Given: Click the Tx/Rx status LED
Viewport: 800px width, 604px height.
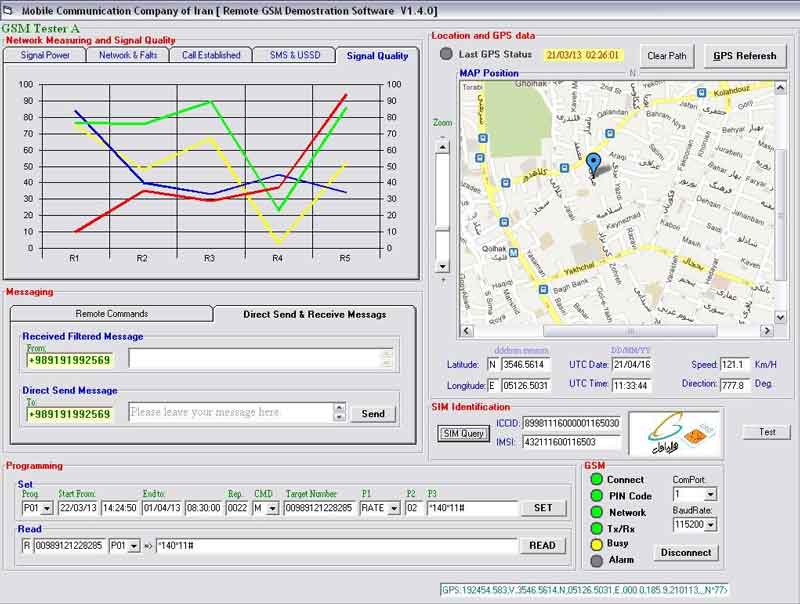Looking at the screenshot, I should coord(596,528).
